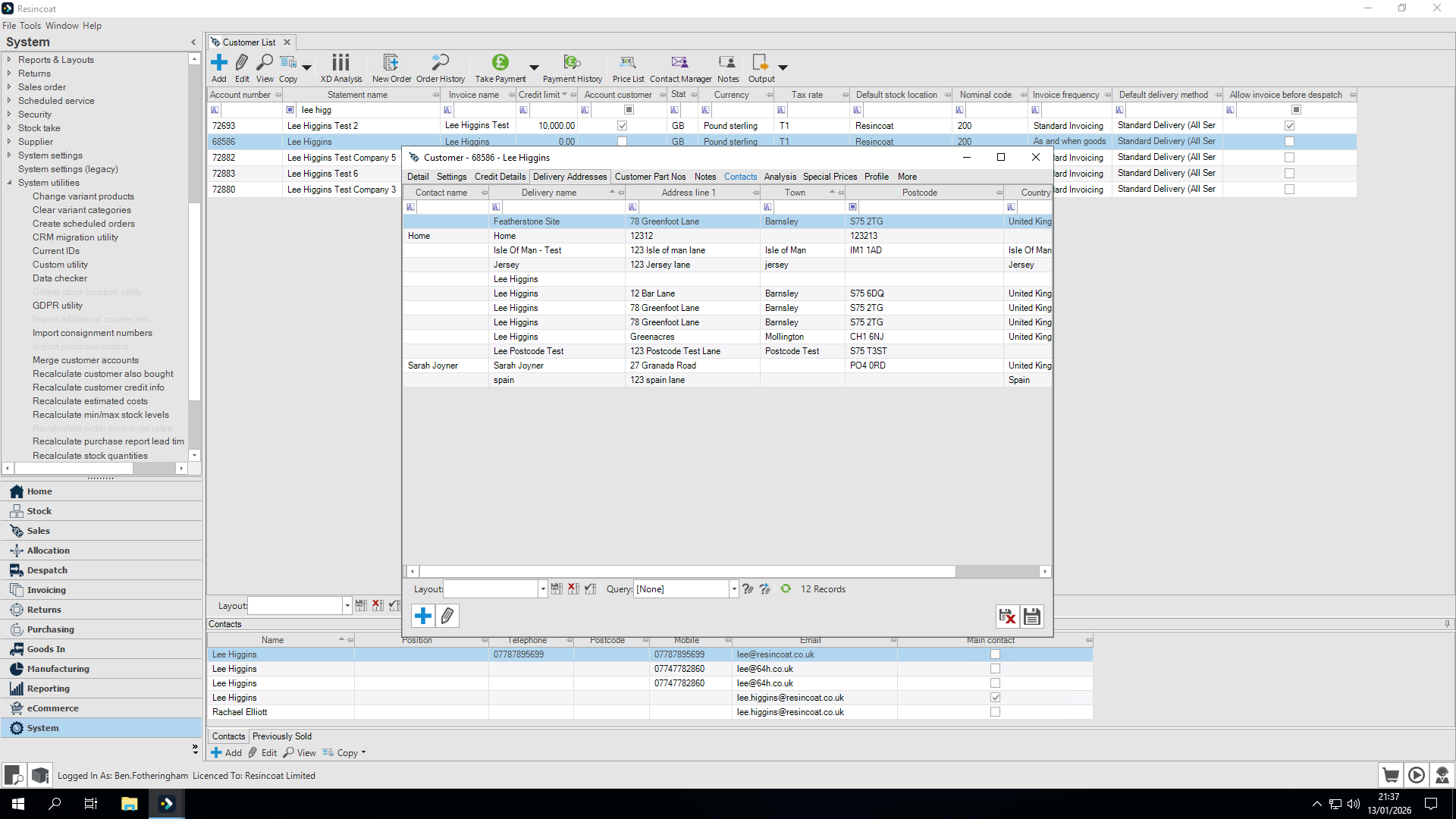The width and height of the screenshot is (1456, 819).
Task: Click the Windows search icon on the taskbar
Action: tap(54, 803)
